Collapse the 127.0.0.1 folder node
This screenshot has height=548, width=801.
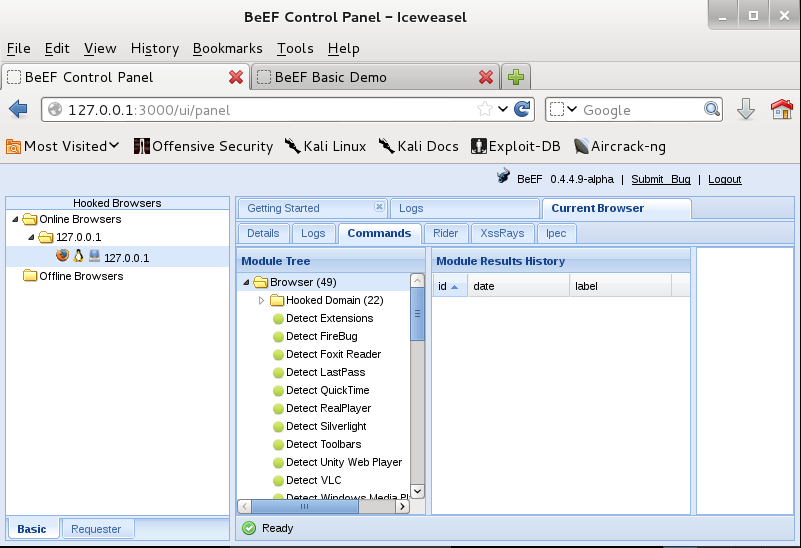(x=31, y=237)
